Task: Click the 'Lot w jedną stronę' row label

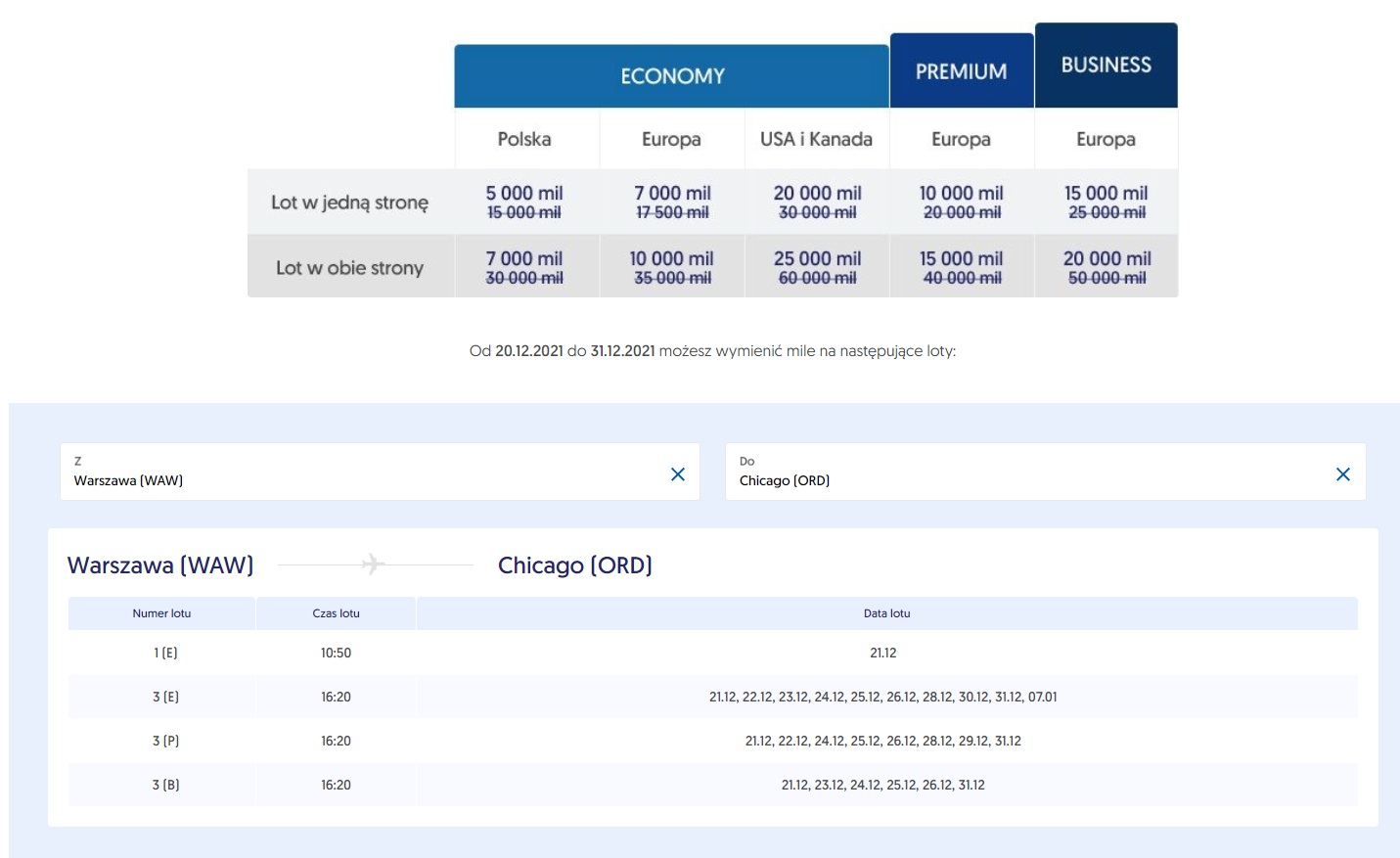Action: click(350, 203)
